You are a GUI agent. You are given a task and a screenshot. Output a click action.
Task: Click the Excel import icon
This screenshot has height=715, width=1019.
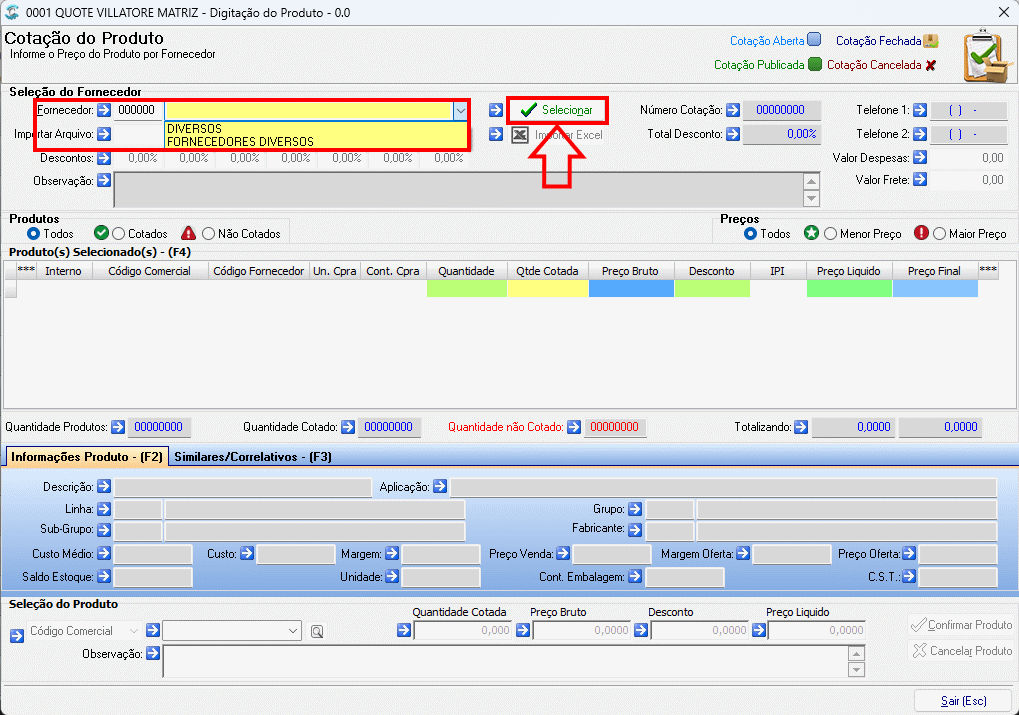(520, 135)
